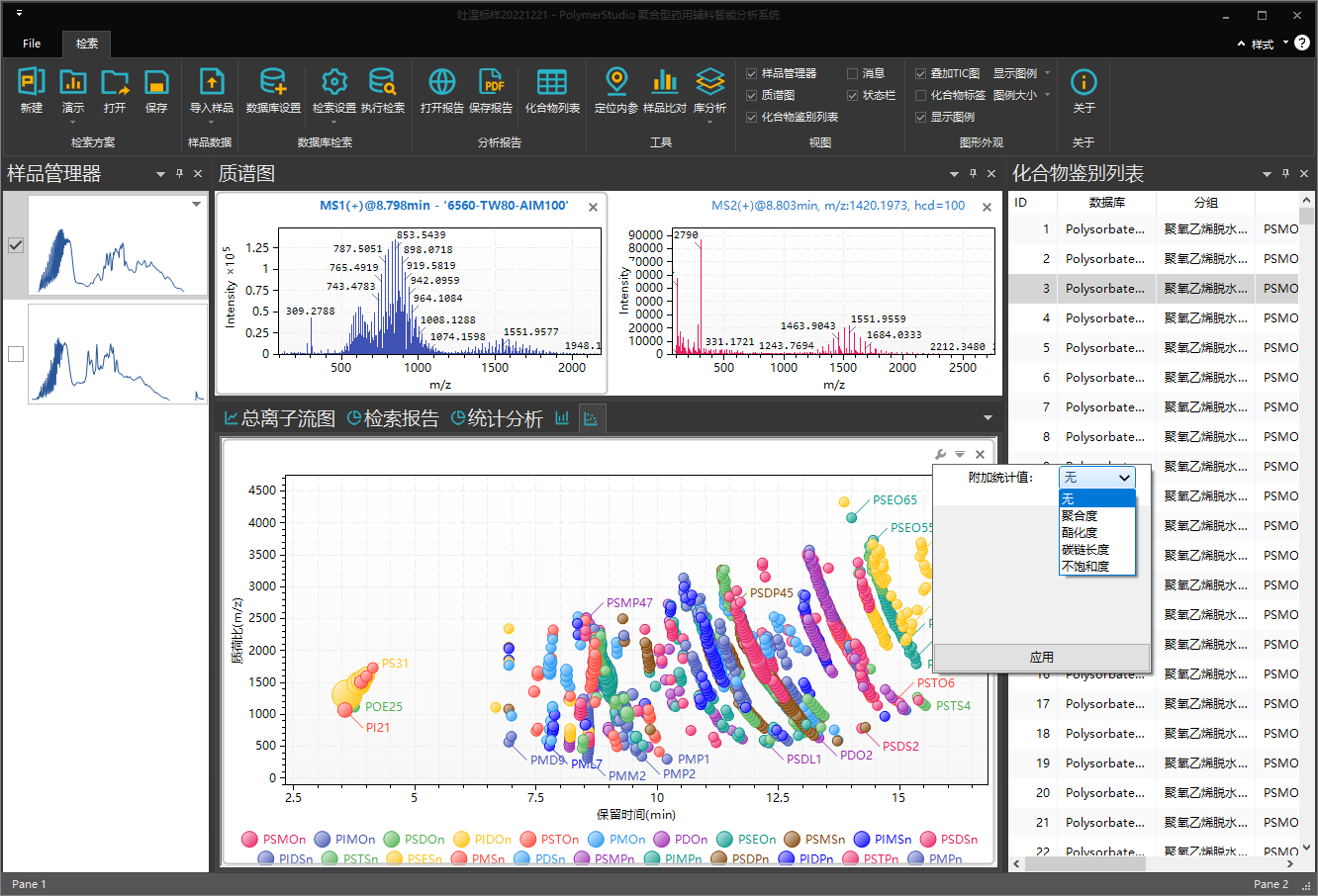
Task: Toggle the 状态栏 checkbox
Action: 852,95
